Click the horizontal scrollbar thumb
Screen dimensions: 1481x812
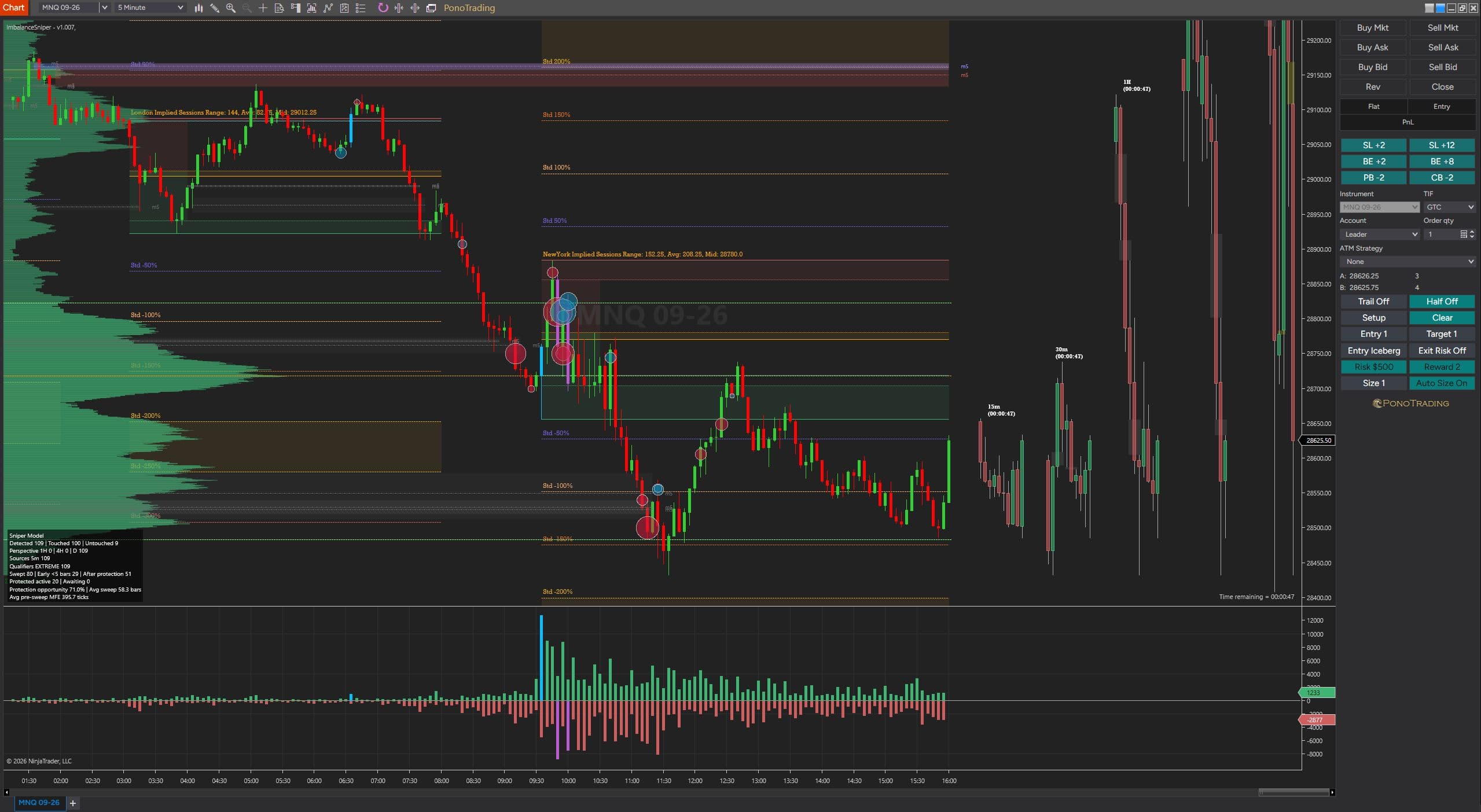tap(1293, 792)
